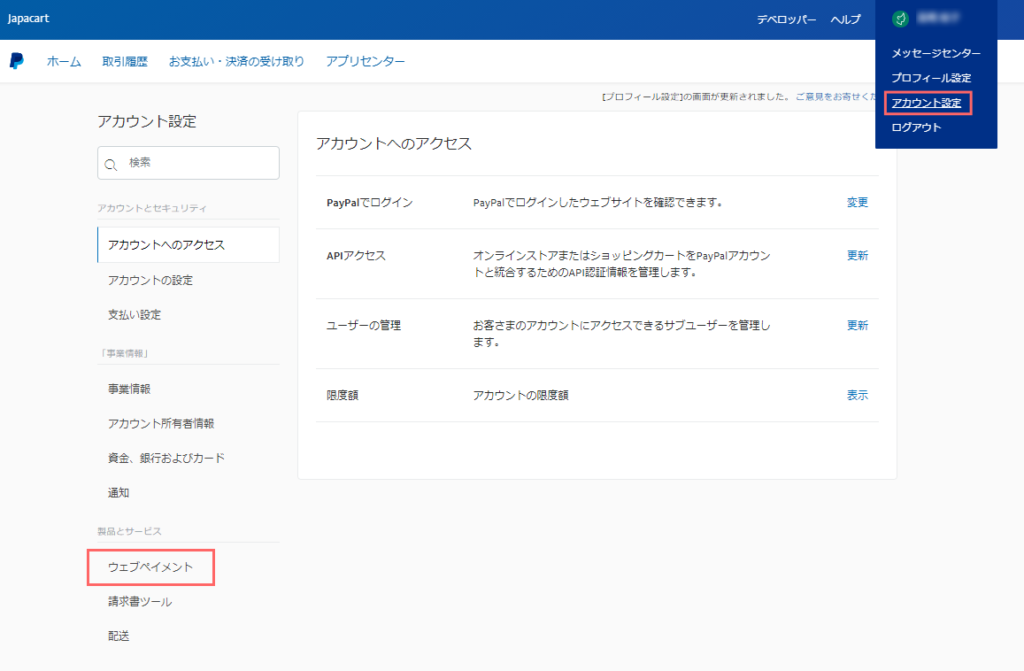1024x671 pixels.
Task: Click the ご意見をお寄せください feedback link
Action: pyautogui.click(x=835, y=97)
